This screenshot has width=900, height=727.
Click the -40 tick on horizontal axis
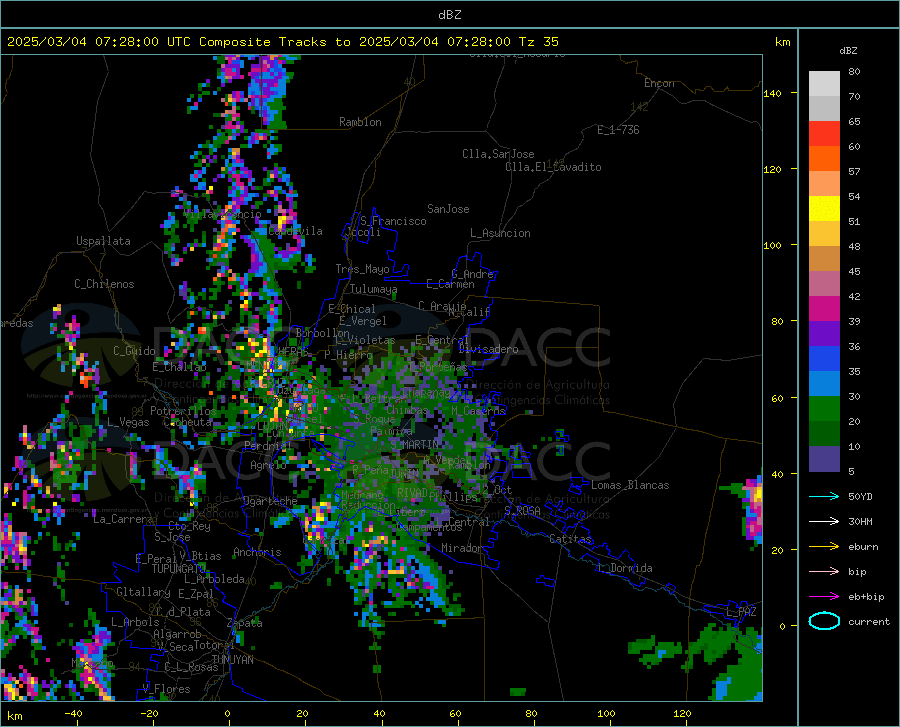coord(73,714)
